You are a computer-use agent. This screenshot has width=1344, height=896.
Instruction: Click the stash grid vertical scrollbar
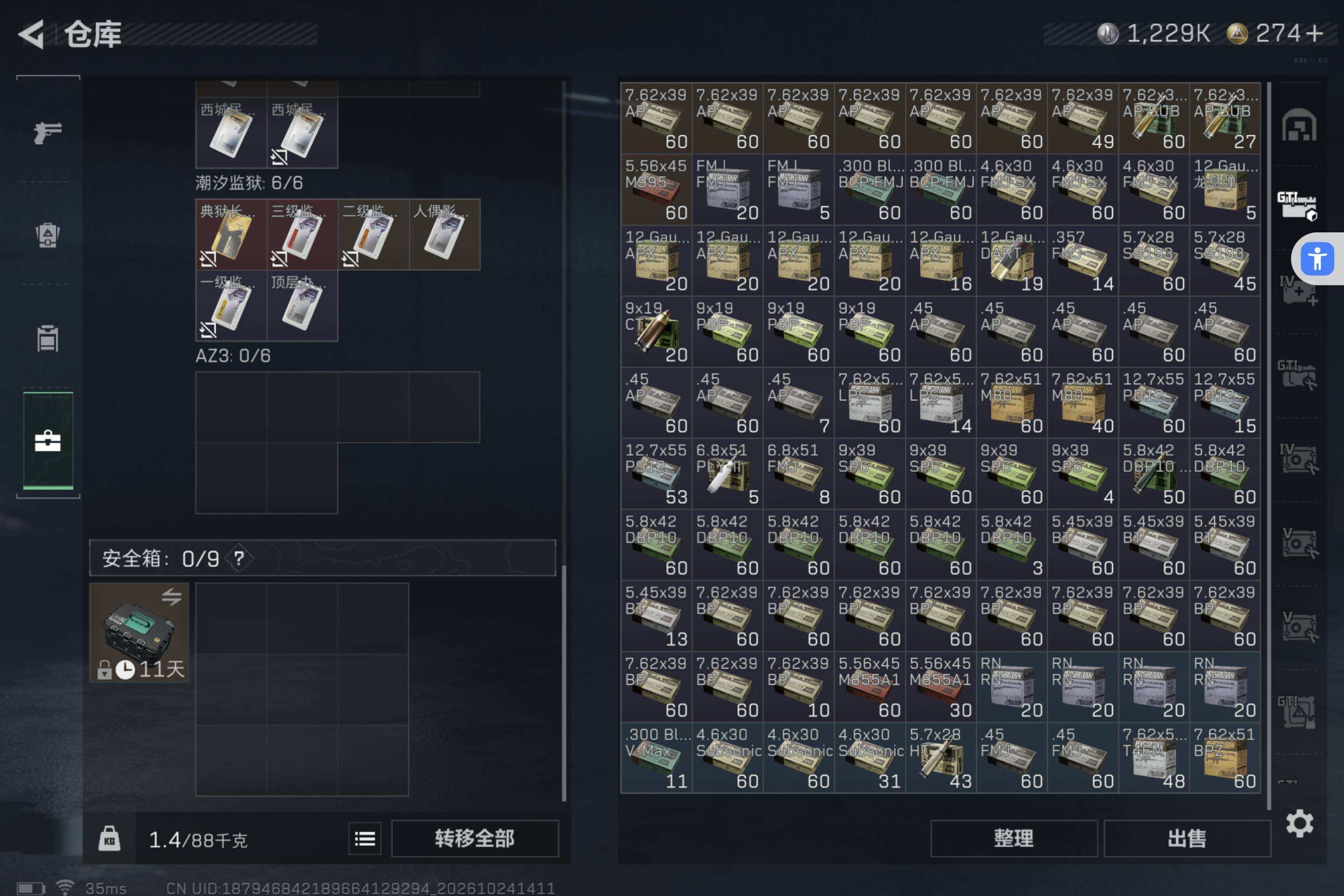(x=1268, y=446)
